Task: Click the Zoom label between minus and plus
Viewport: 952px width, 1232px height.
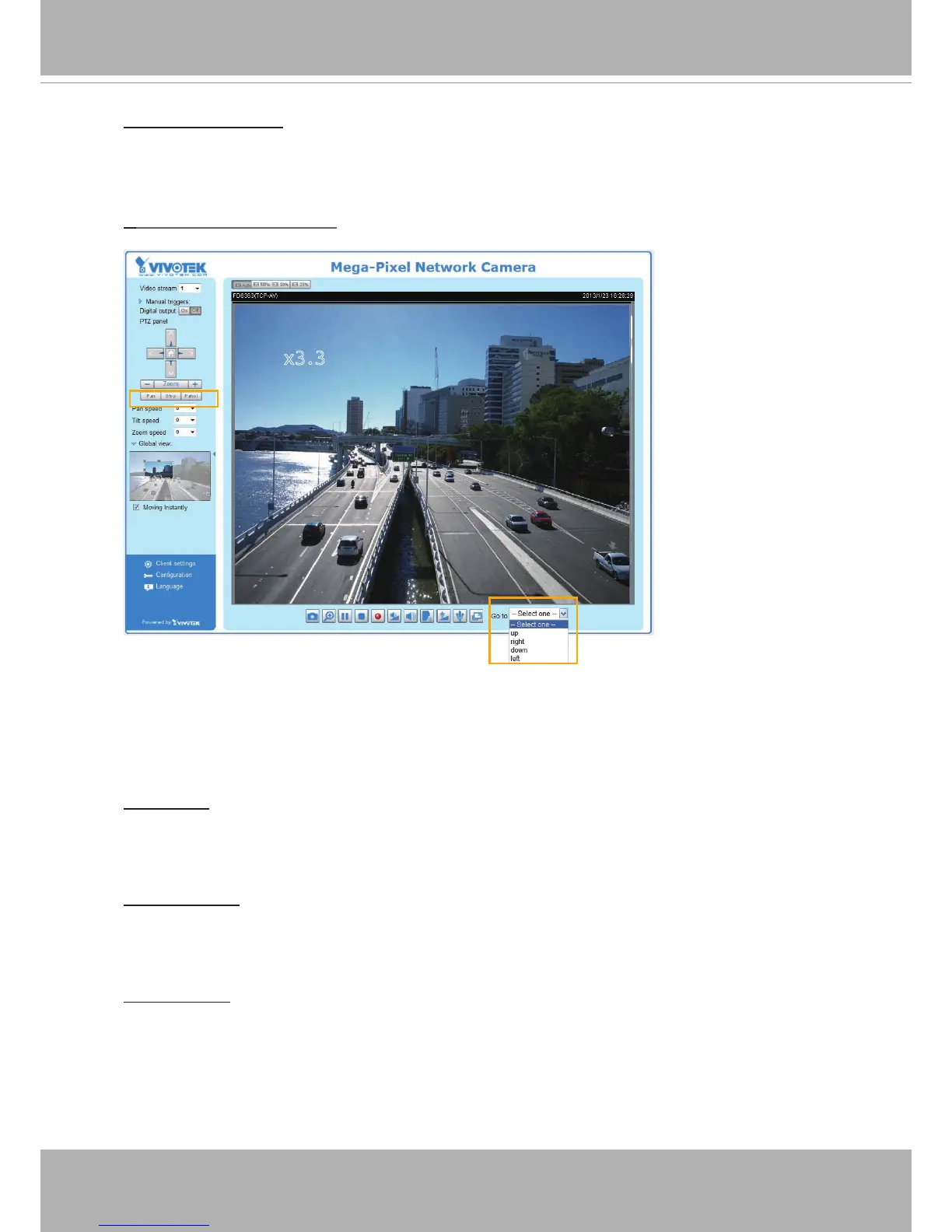Action: 171,383
